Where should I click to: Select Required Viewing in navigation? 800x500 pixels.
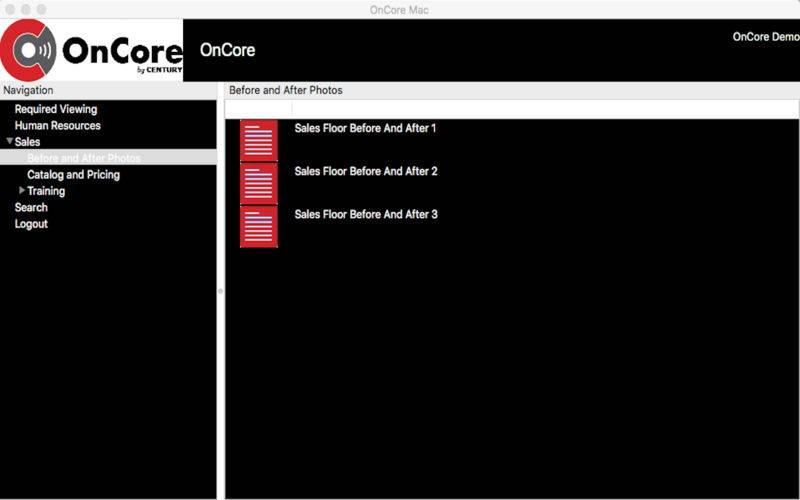[x=56, y=109]
